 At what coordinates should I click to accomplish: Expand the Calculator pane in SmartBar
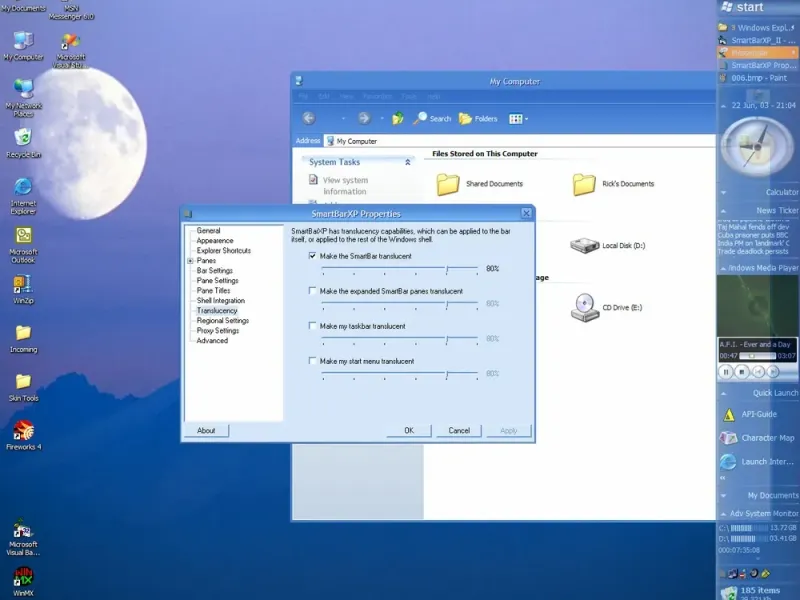coord(723,192)
